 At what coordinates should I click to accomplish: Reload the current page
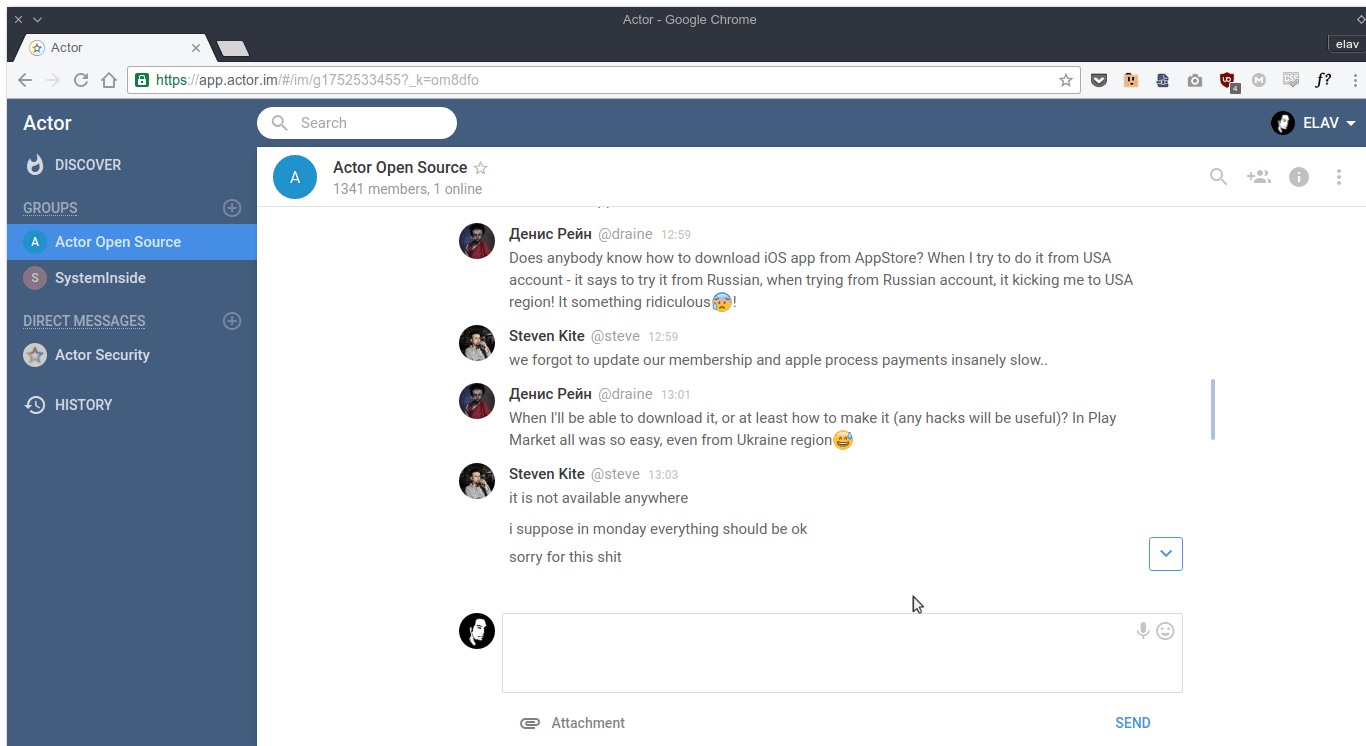81,79
